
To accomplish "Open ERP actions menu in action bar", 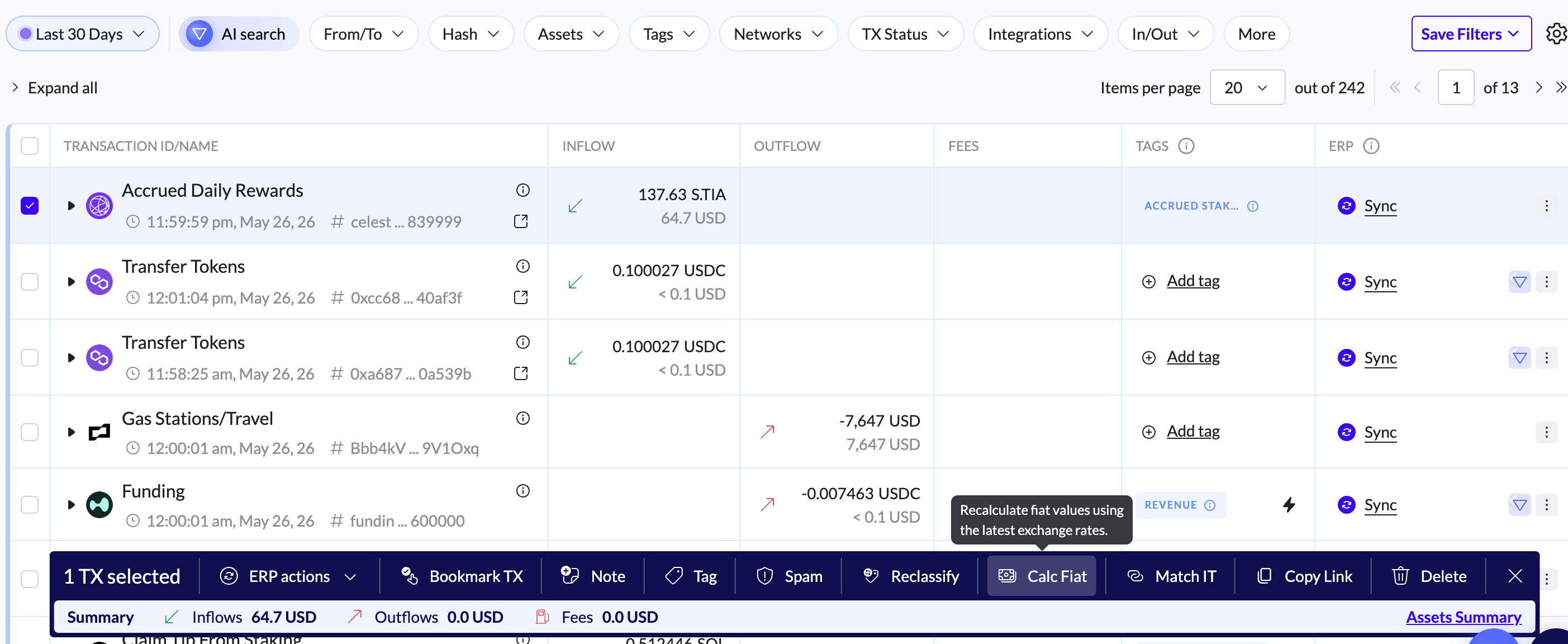I will [x=288, y=576].
